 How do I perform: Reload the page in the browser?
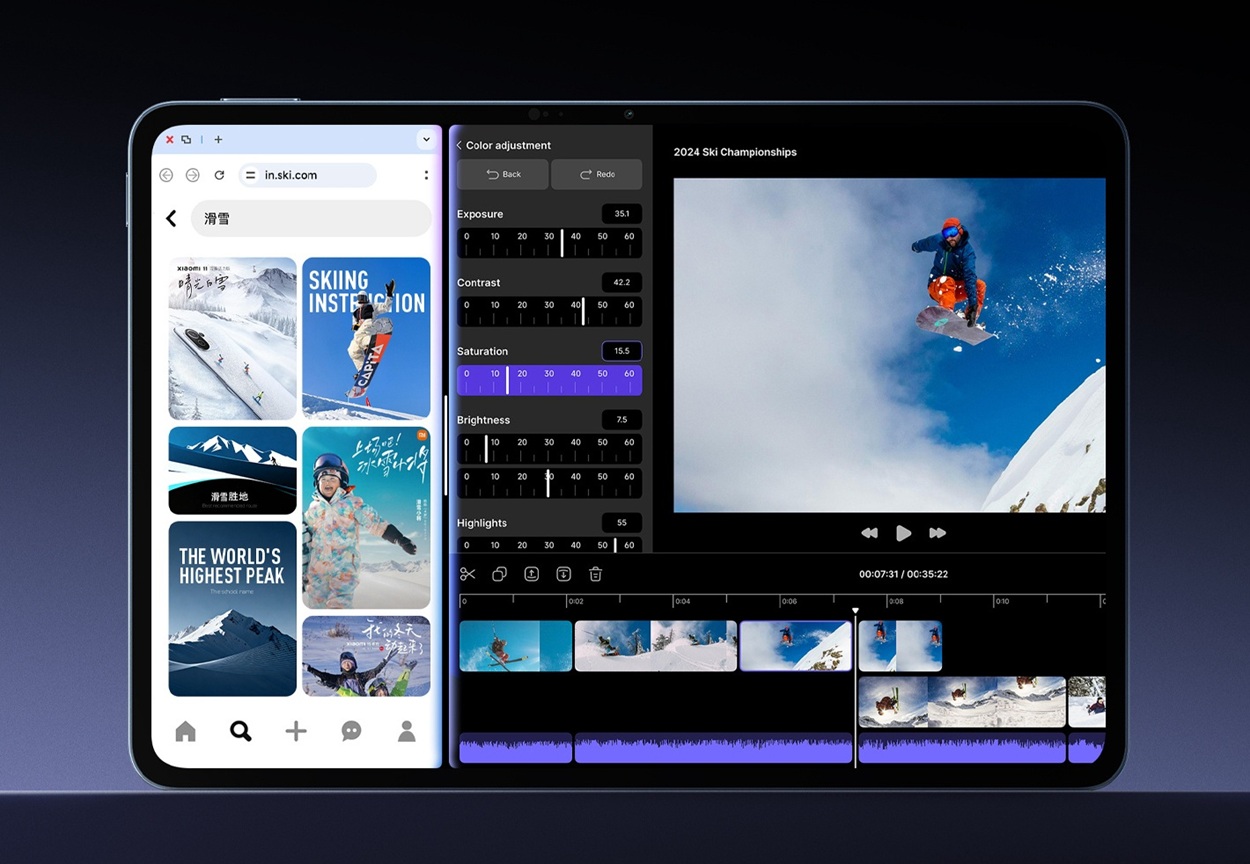pyautogui.click(x=219, y=175)
